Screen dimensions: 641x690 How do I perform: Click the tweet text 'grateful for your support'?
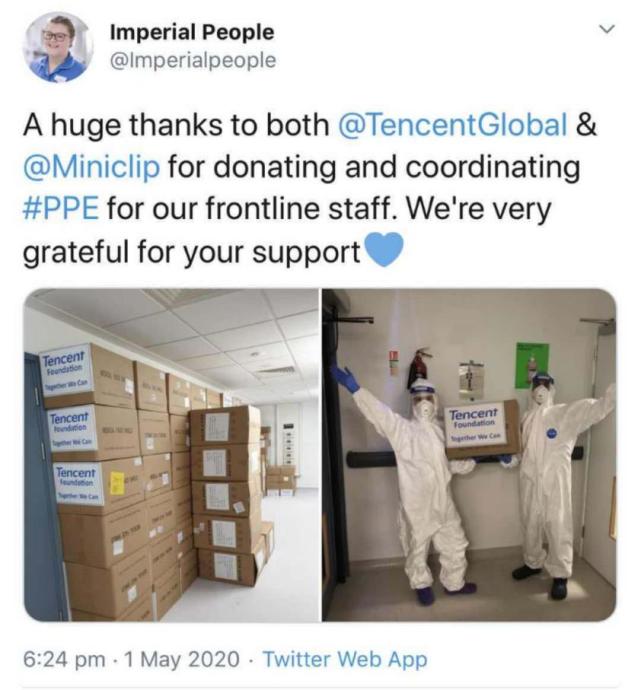(191, 253)
